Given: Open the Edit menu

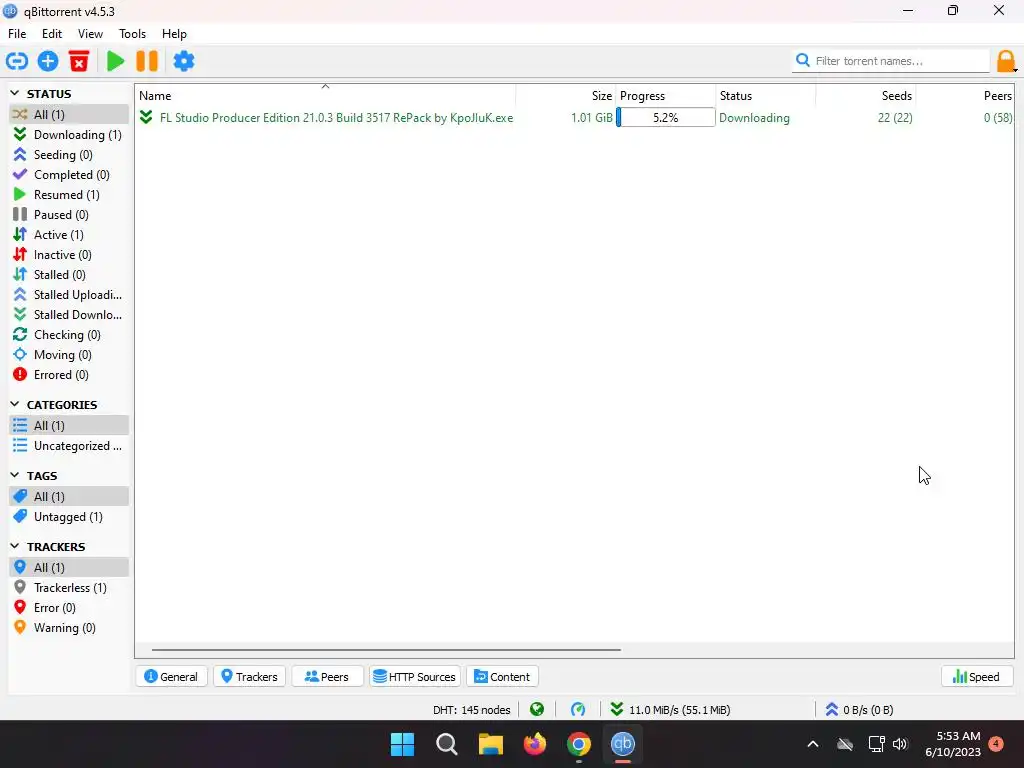Looking at the screenshot, I should (52, 34).
